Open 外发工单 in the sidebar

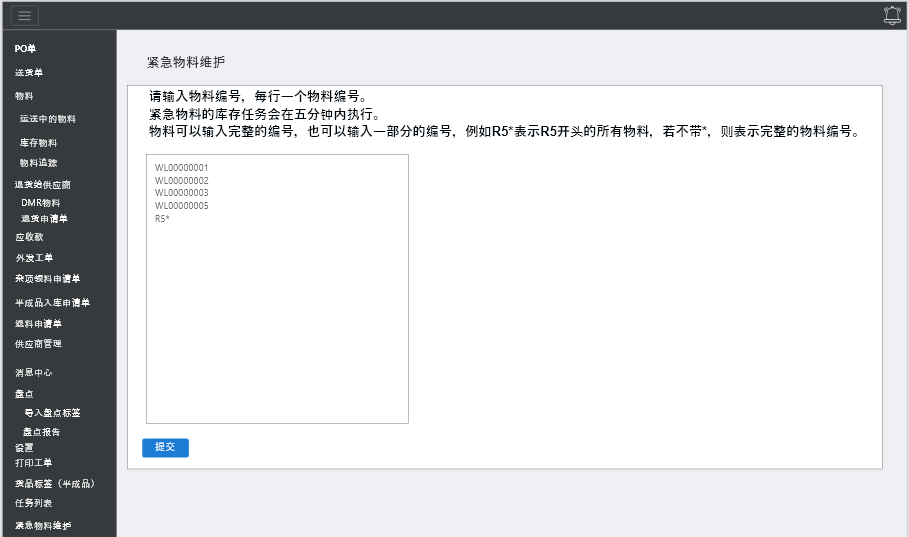[x=34, y=258]
